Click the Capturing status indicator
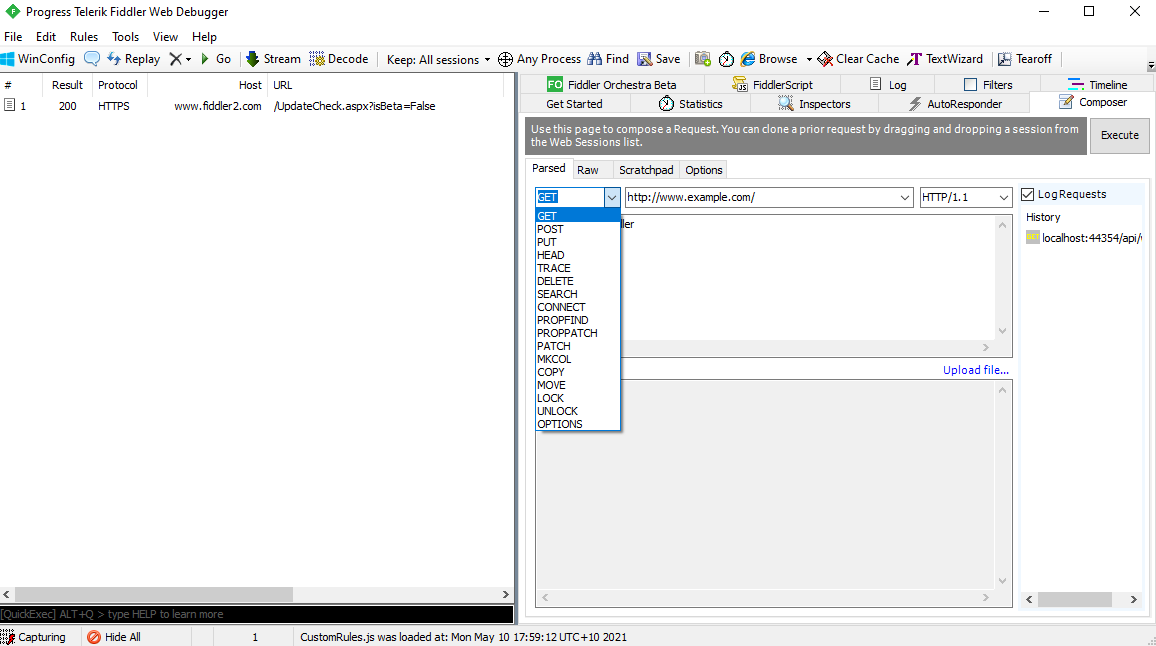1156x646 pixels. (x=34, y=637)
